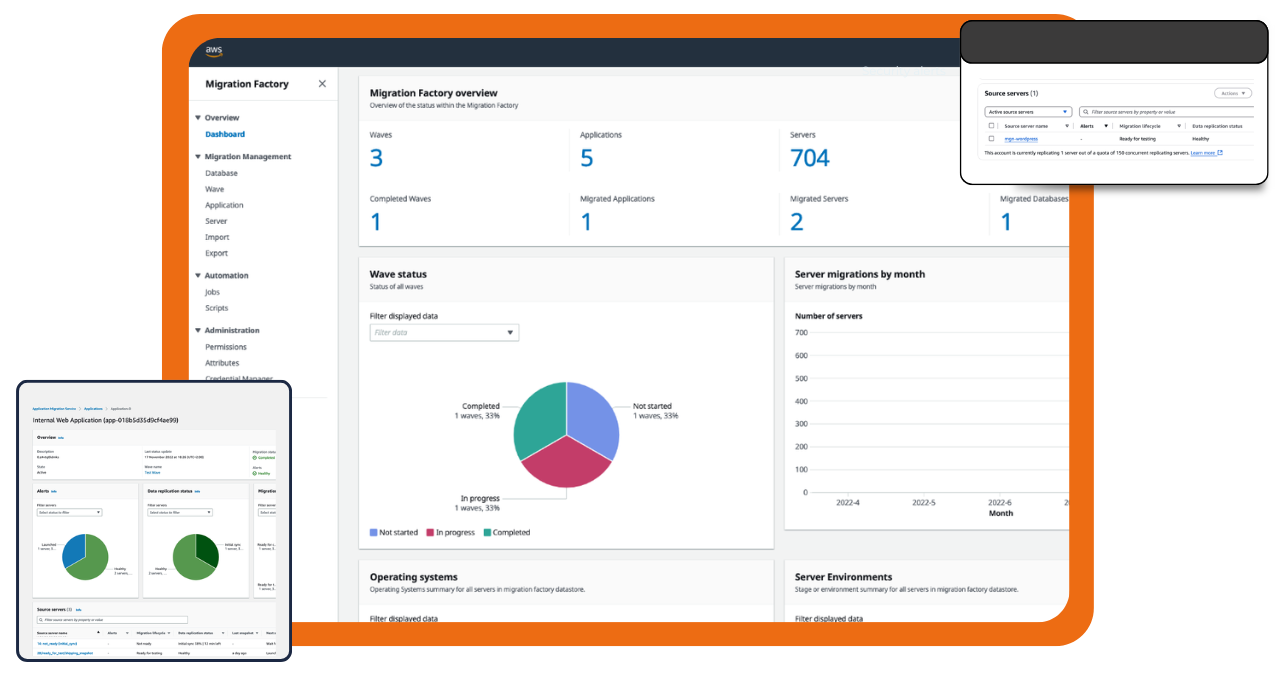Viewport: 1283px width, 675px height.
Task: Open the Dashboard page in sidebar
Action: [225, 134]
